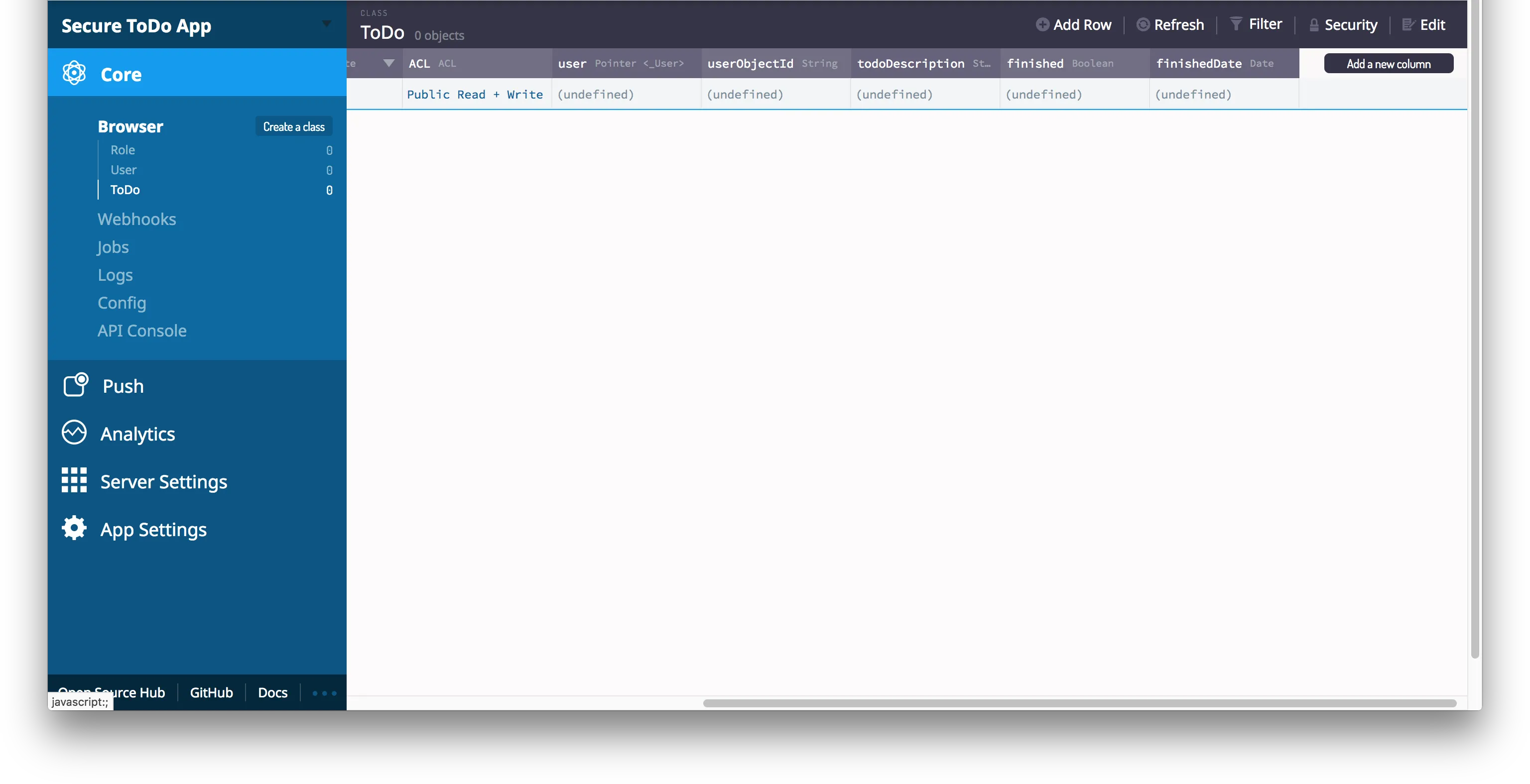The image size is (1530, 784).
Task: Click Add a new column button
Action: (1388, 64)
